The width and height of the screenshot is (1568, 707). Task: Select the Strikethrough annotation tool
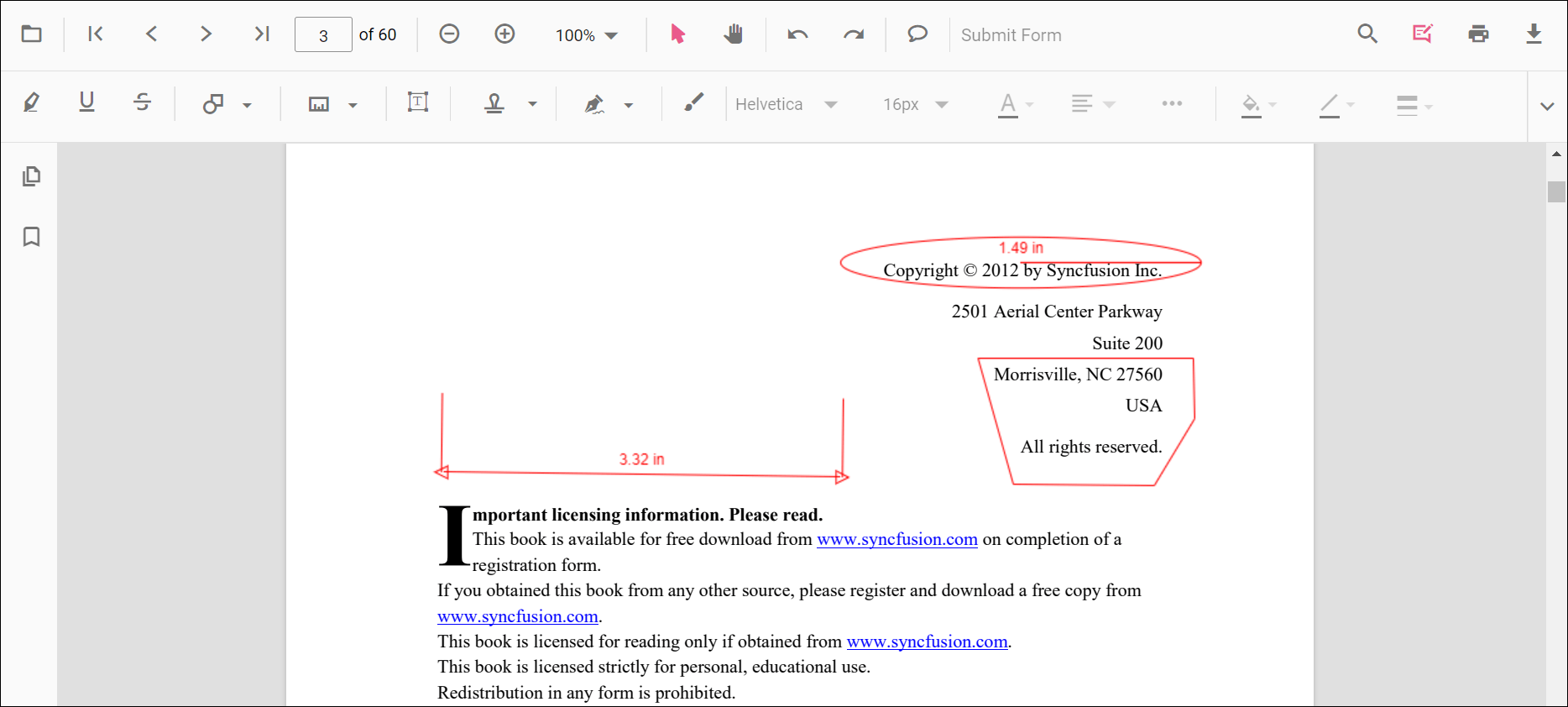click(x=142, y=102)
